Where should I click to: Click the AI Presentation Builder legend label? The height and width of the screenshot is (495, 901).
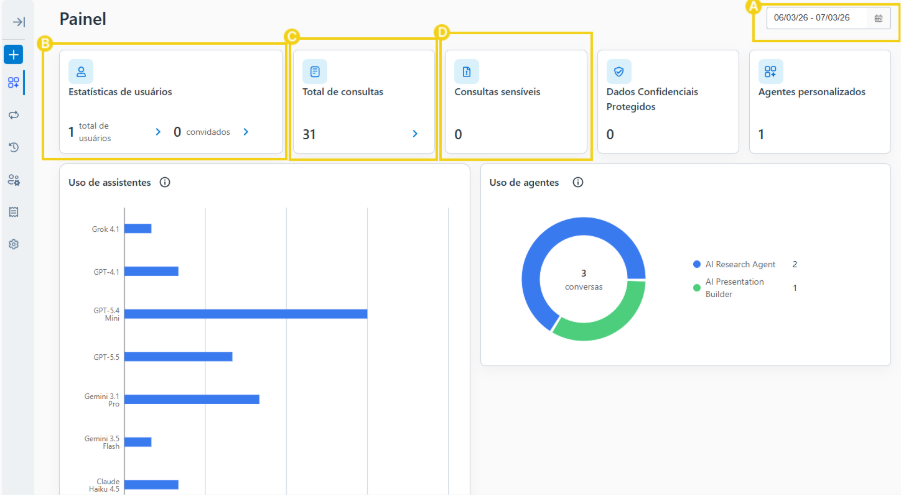734,288
